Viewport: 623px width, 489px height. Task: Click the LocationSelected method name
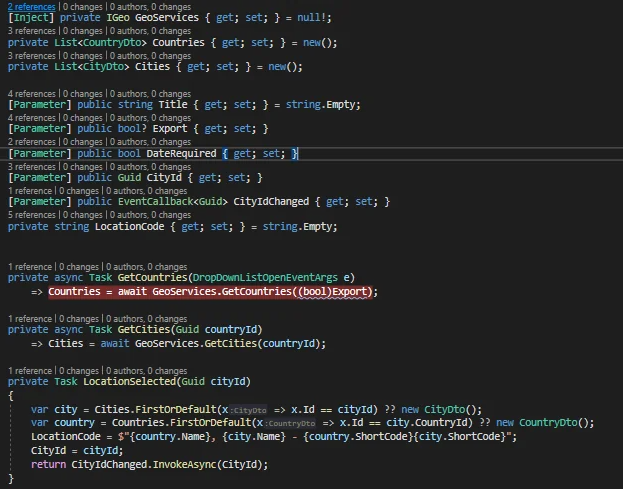click(129, 382)
